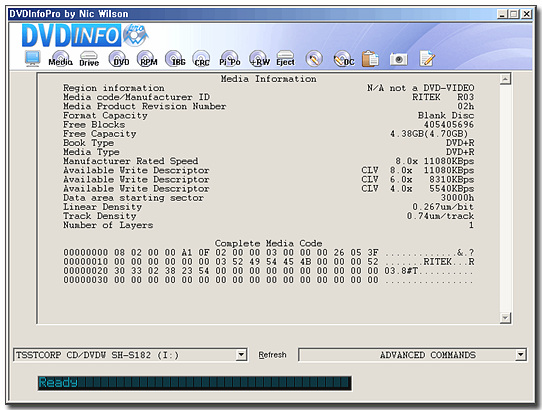Click the 'Number of Layers' label
The width and height of the screenshot is (542, 410).
(108, 225)
